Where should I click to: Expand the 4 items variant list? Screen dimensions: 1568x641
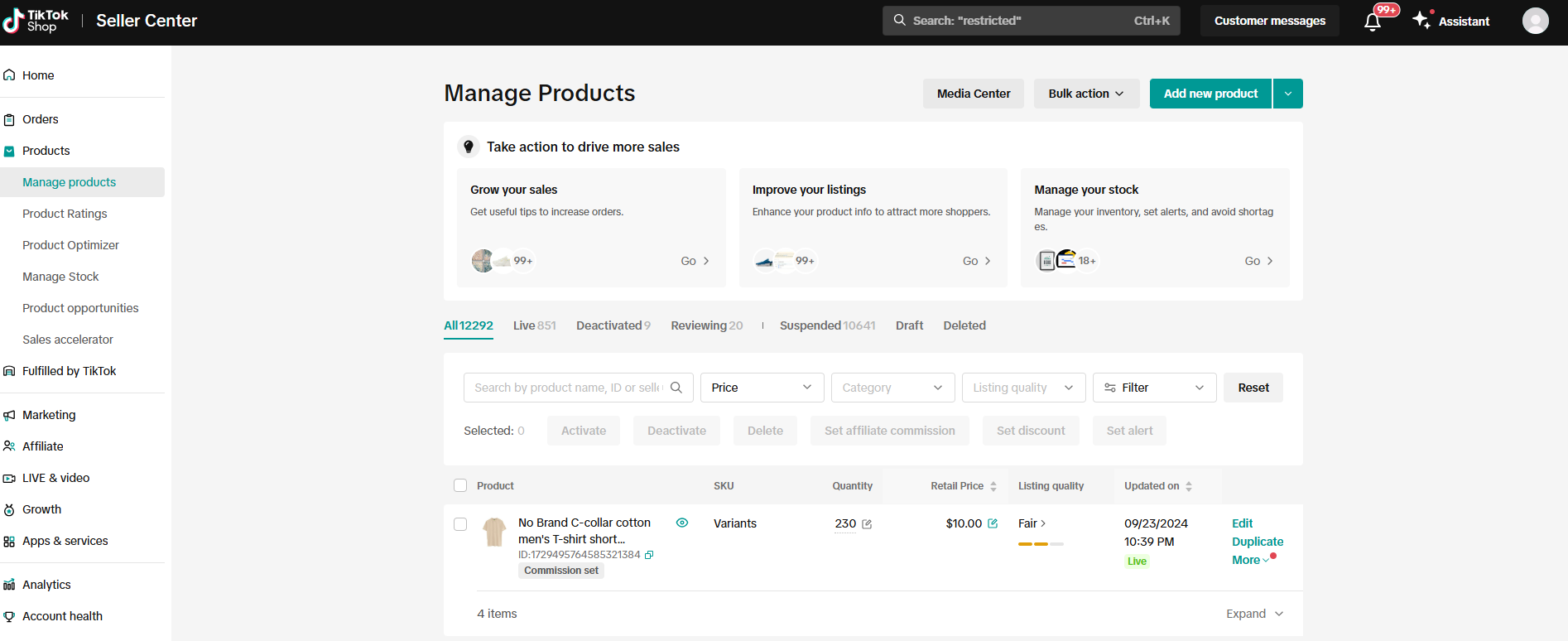pyautogui.click(x=1254, y=614)
